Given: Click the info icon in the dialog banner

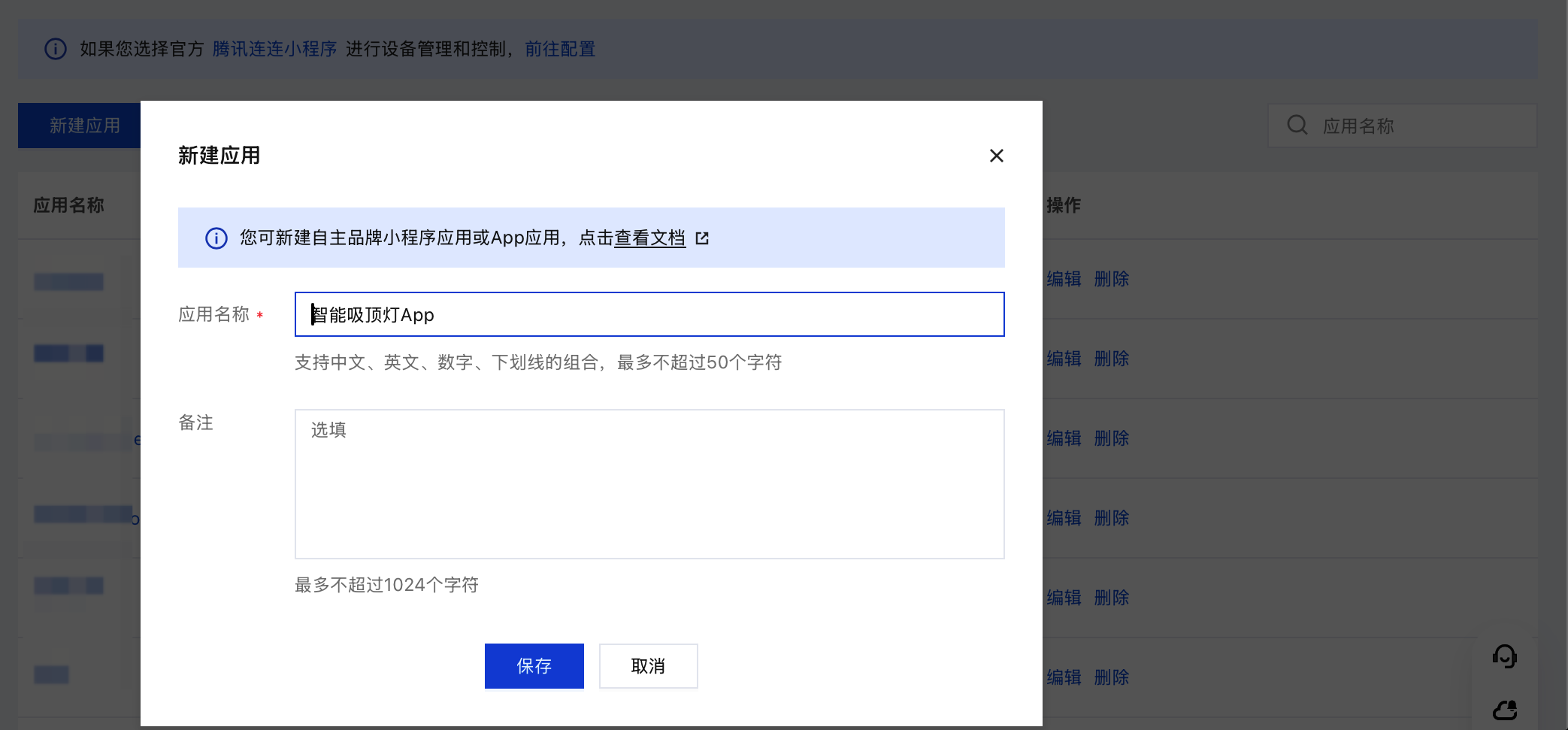Looking at the screenshot, I should coord(216,238).
